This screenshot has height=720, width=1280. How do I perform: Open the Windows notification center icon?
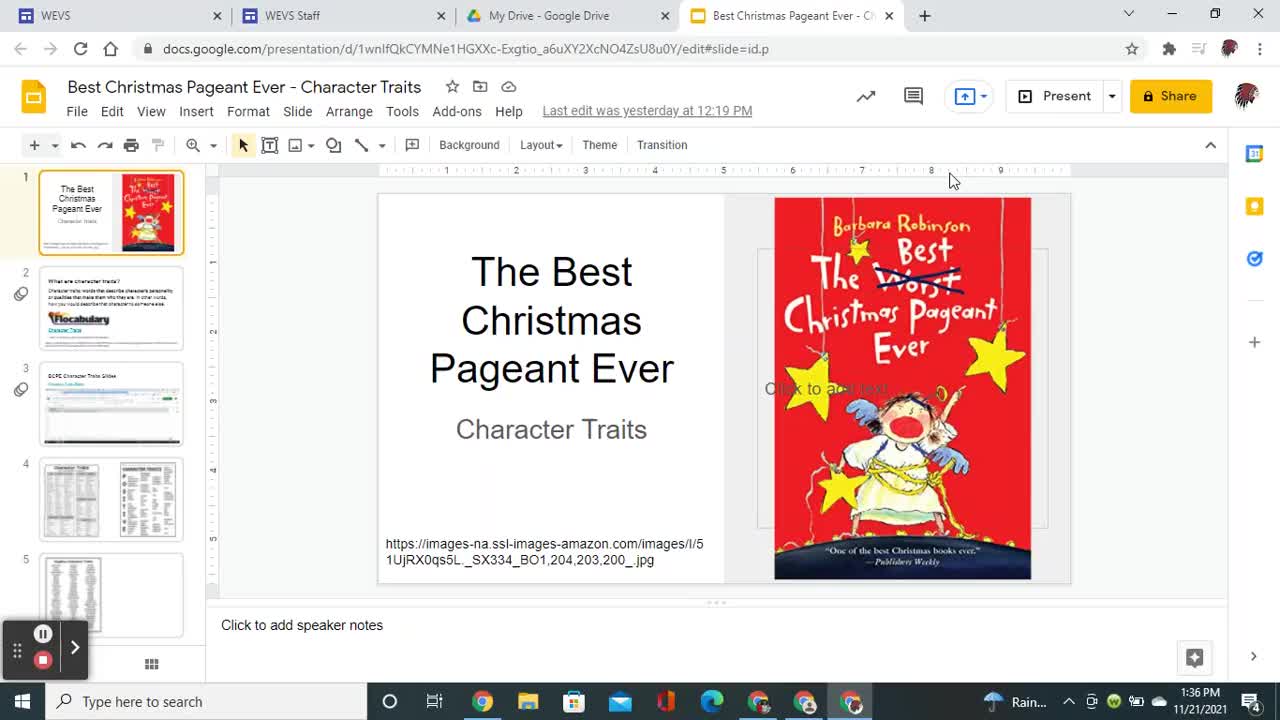[1250, 701]
